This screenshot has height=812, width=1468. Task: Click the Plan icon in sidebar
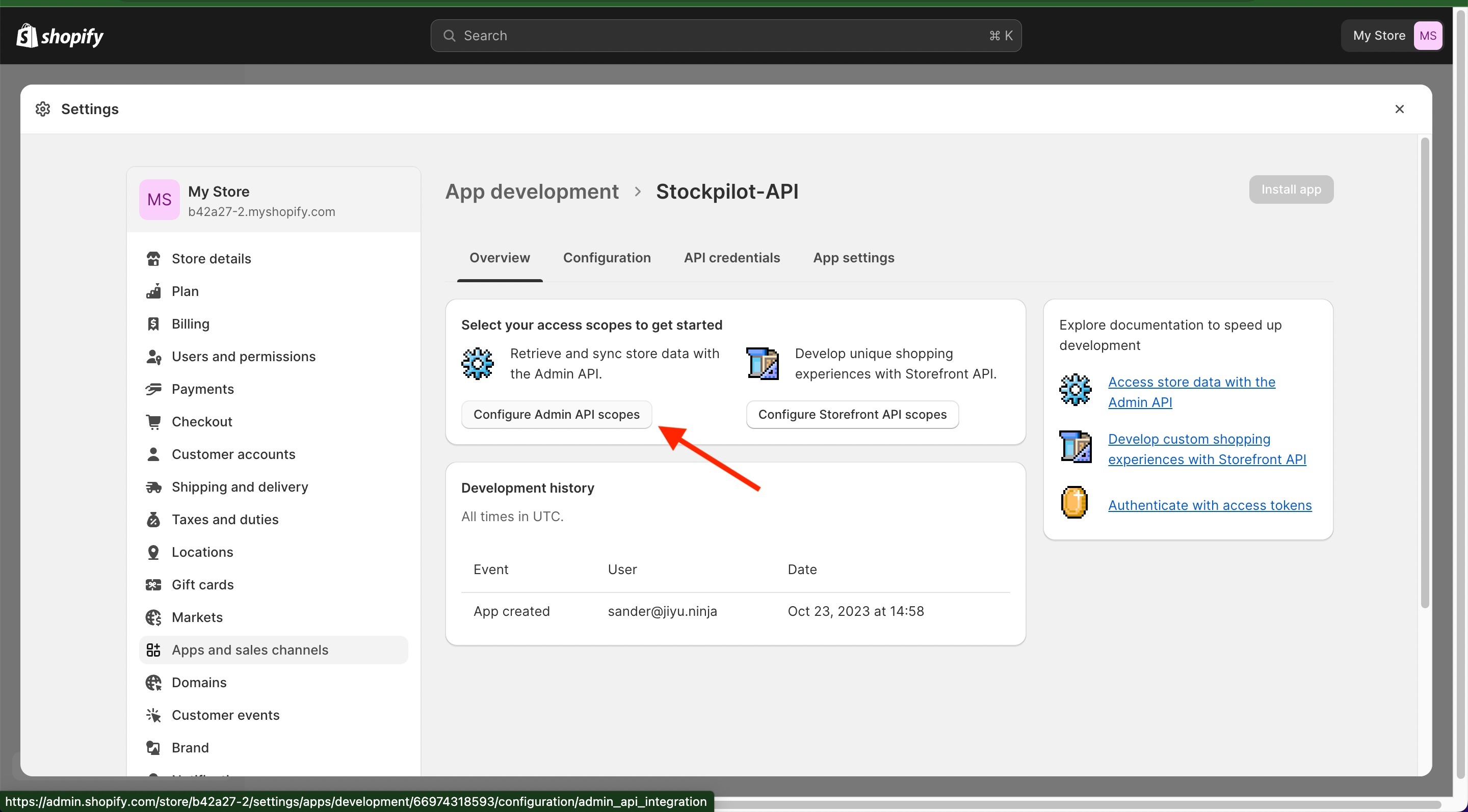point(153,291)
